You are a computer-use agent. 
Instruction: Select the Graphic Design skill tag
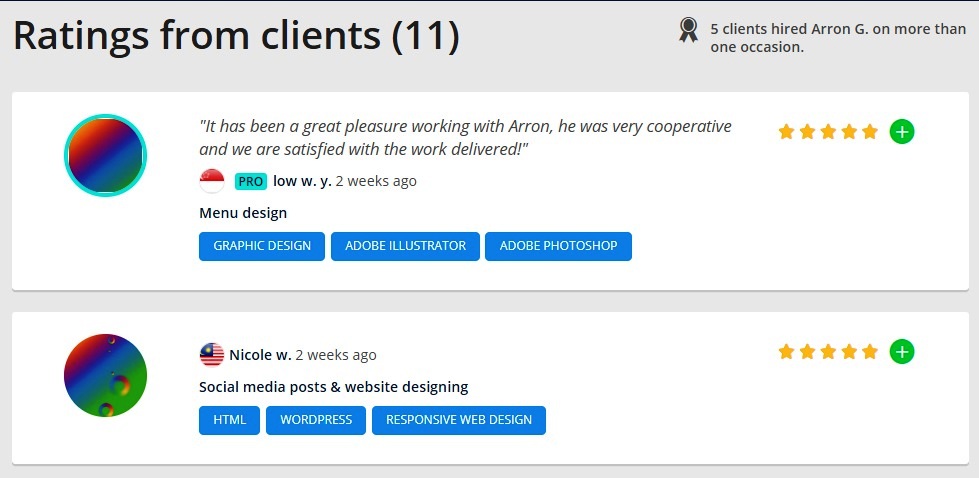[x=262, y=246]
